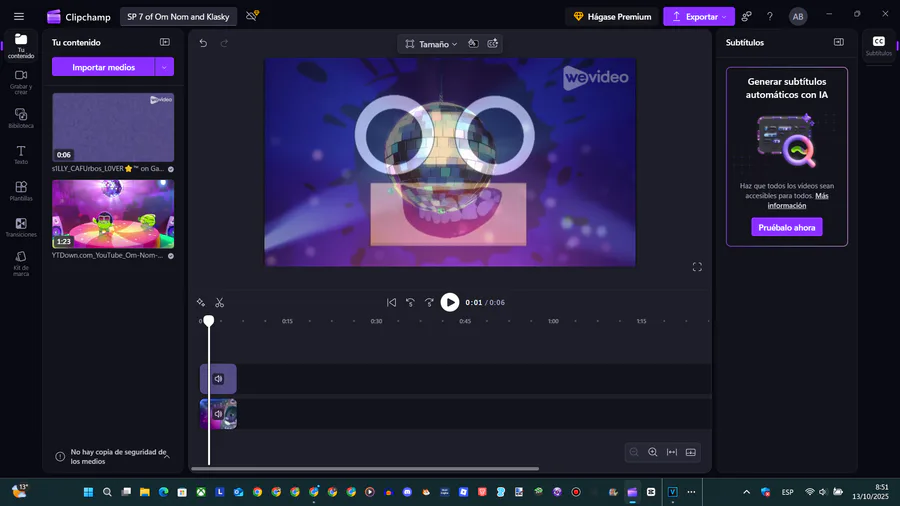
Task: Follow the Más información link
Action: [x=798, y=200]
